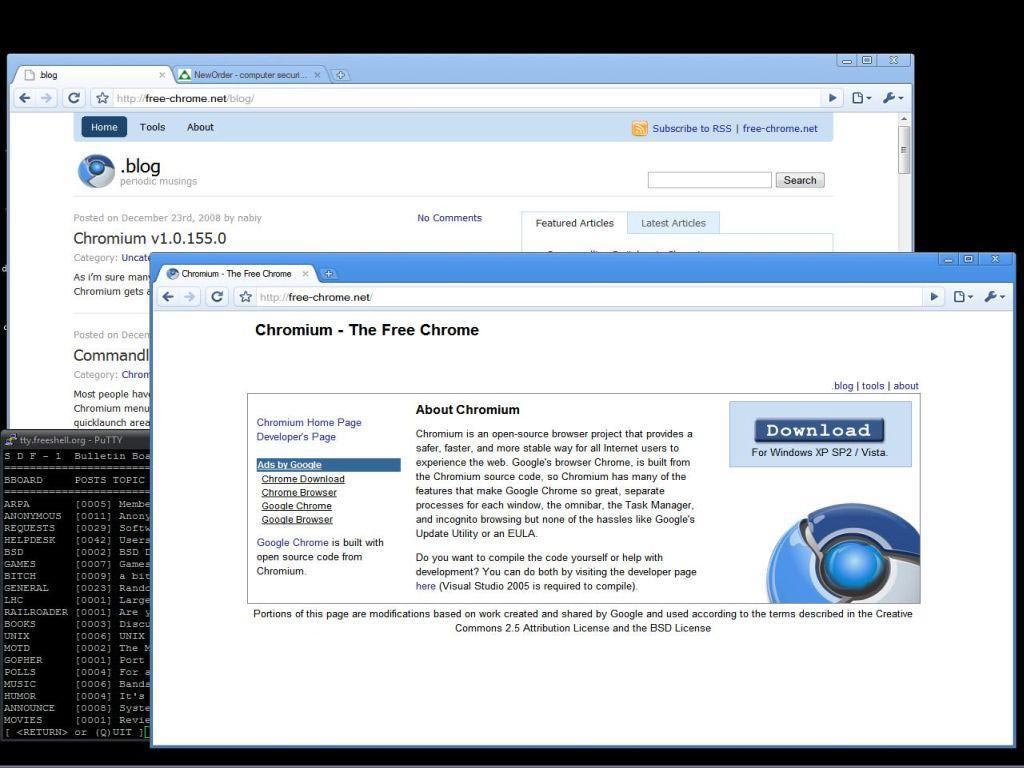The image size is (1024, 768).
Task: Click Google Chrome link in sidebar text
Action: pyautogui.click(x=293, y=543)
